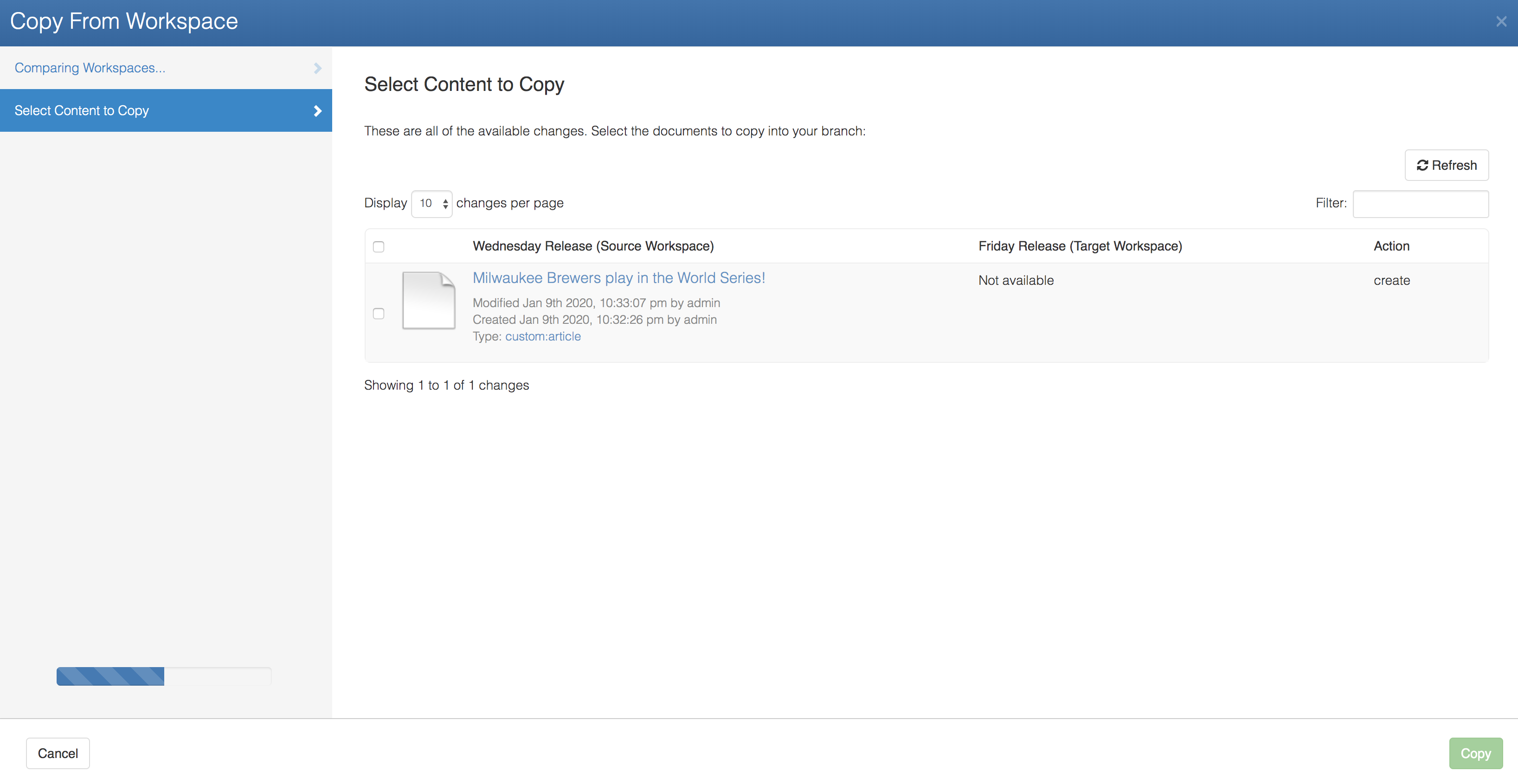Click the Cancel button

[x=58, y=753]
